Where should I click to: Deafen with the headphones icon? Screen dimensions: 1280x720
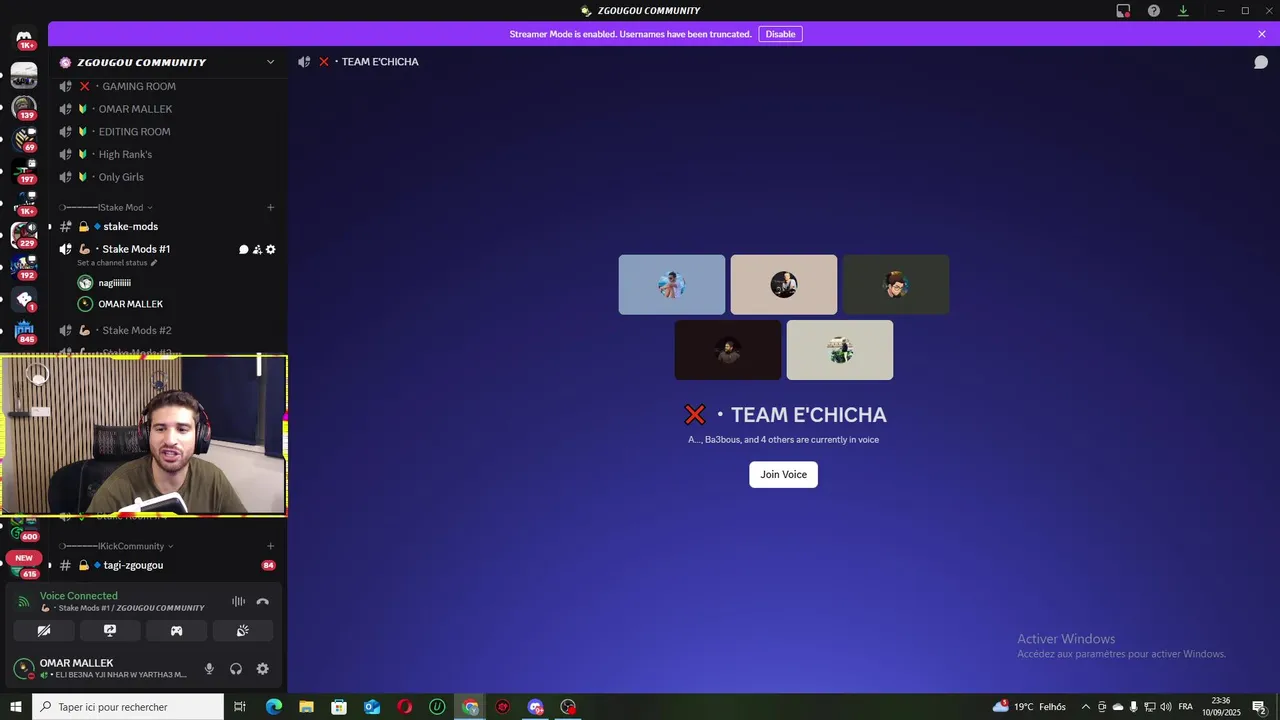[236, 669]
